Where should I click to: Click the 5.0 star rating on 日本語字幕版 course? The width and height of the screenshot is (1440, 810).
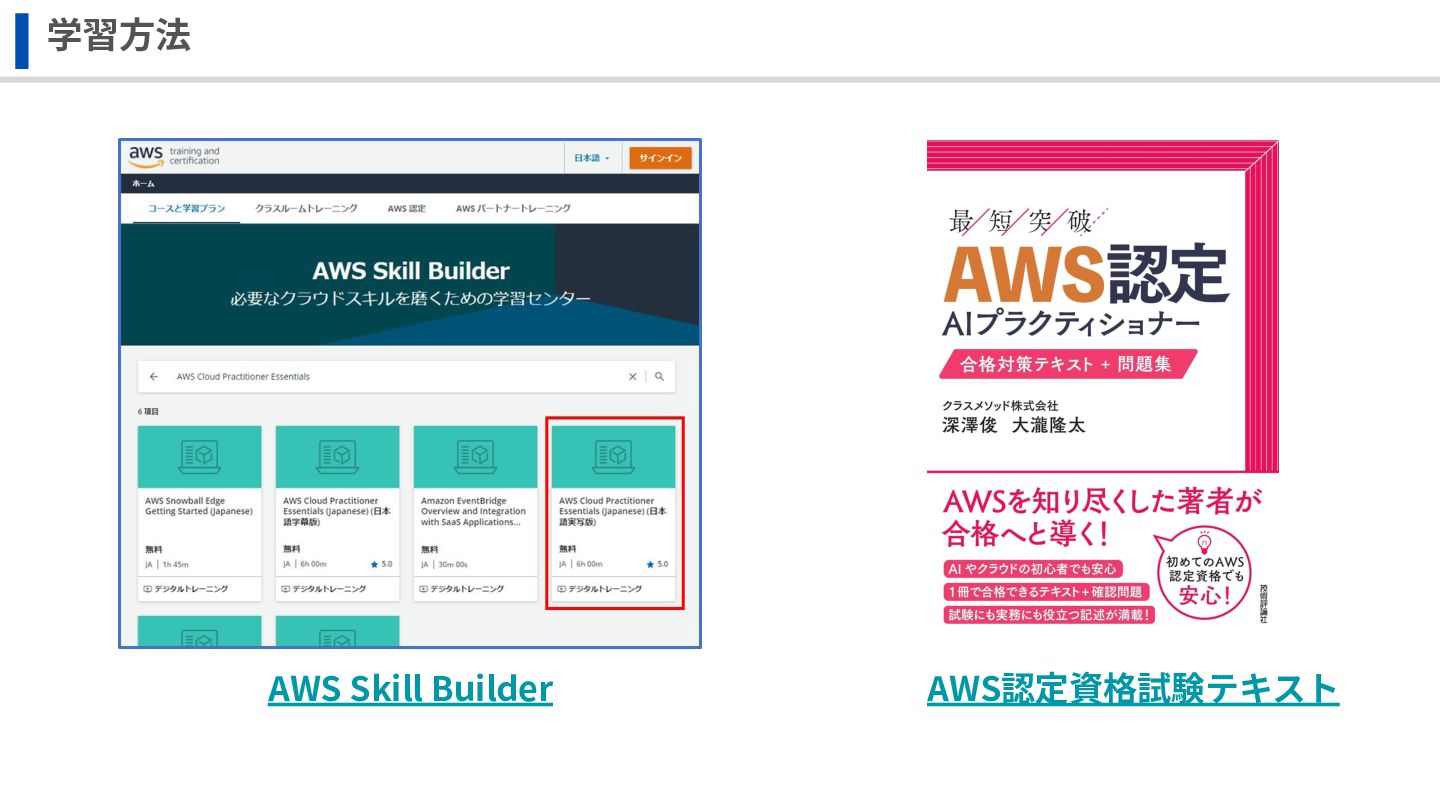(x=381, y=564)
